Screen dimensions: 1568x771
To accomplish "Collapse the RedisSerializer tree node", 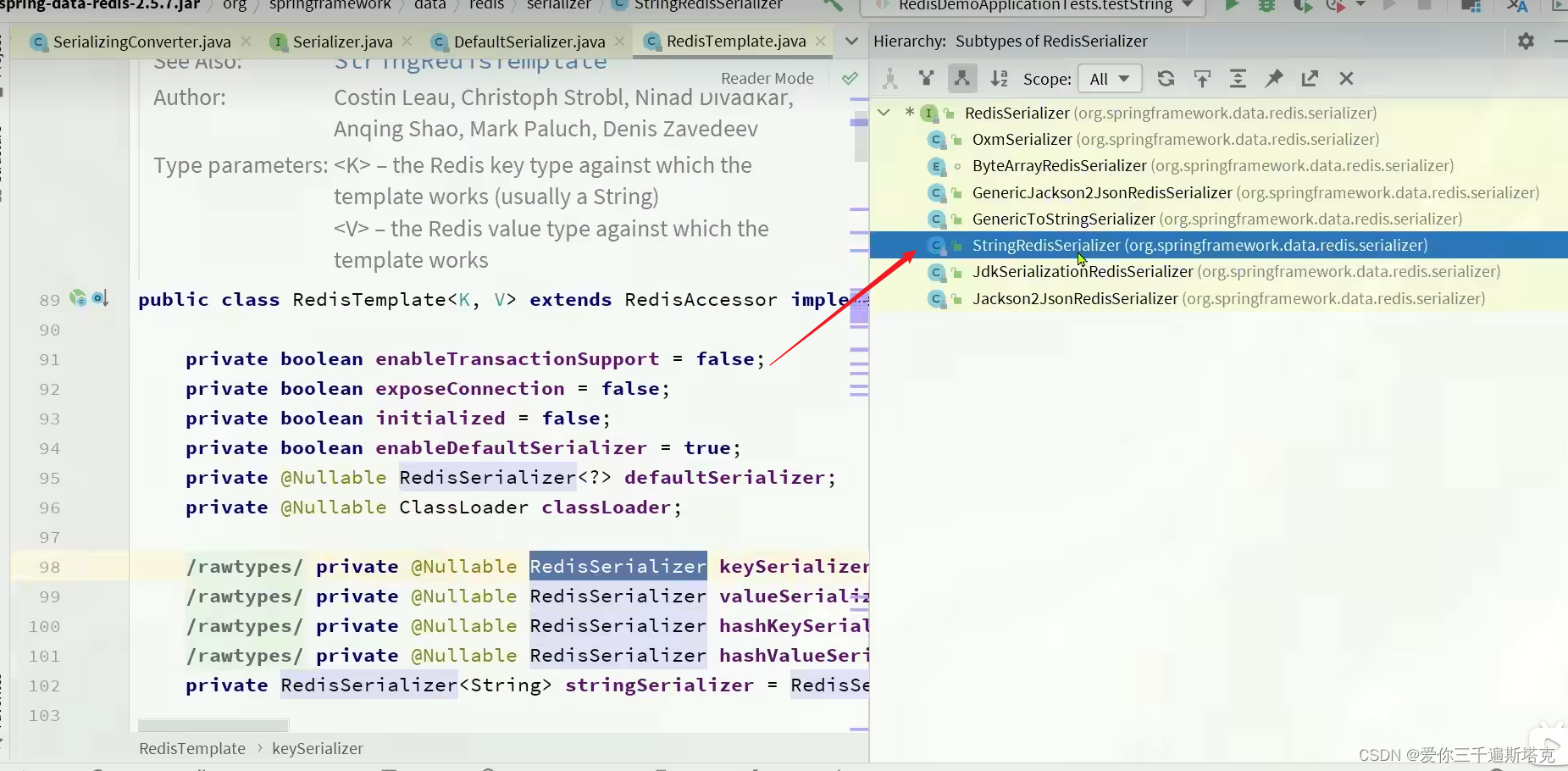I will pos(884,113).
